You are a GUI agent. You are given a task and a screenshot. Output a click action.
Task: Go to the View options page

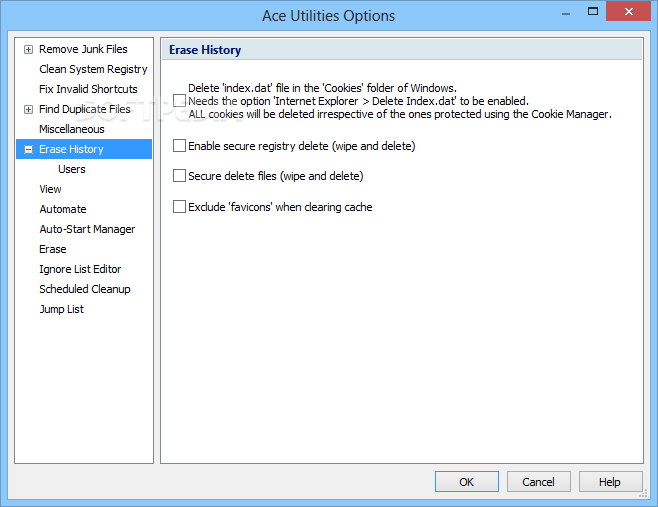[x=50, y=189]
